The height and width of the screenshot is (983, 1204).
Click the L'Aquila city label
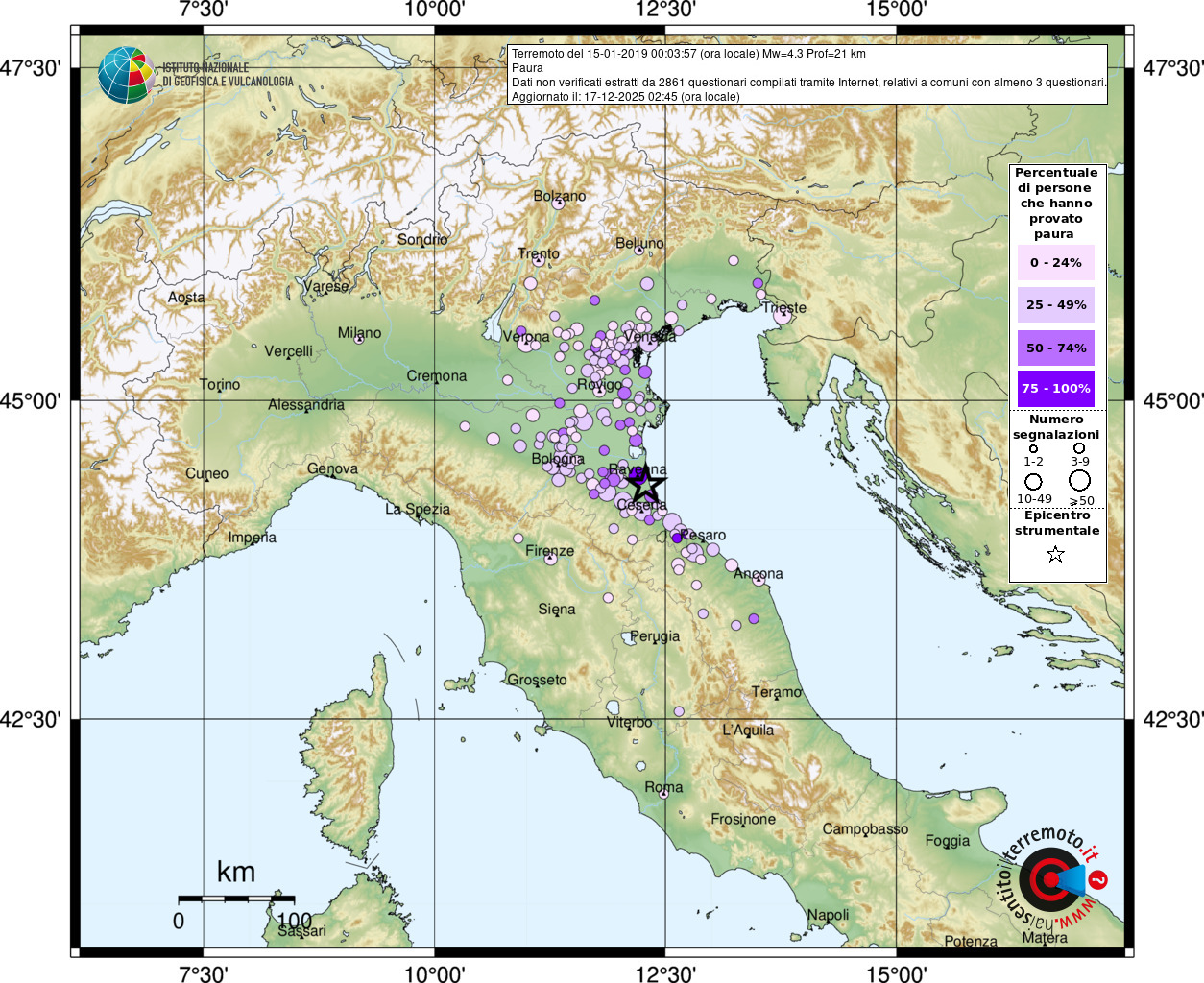coord(748,730)
